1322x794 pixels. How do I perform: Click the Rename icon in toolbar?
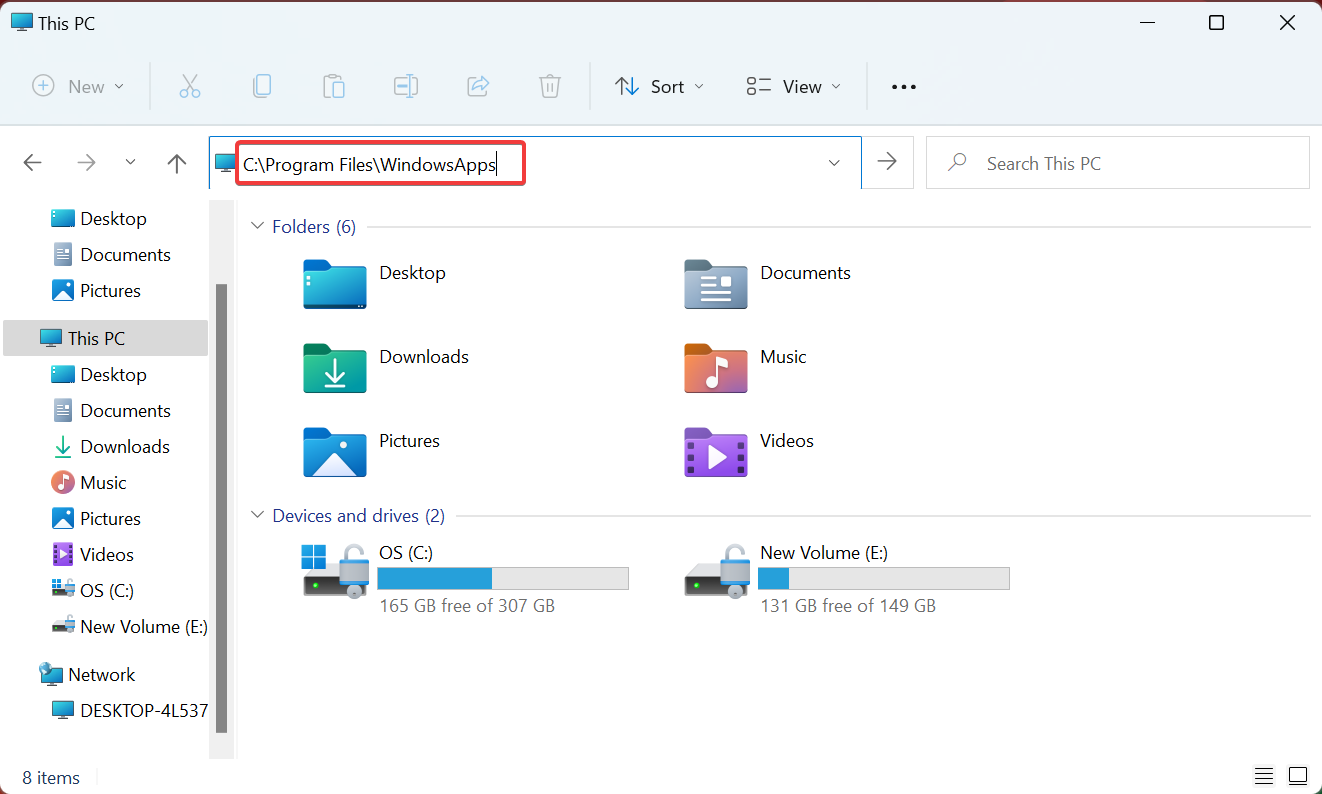coord(406,86)
